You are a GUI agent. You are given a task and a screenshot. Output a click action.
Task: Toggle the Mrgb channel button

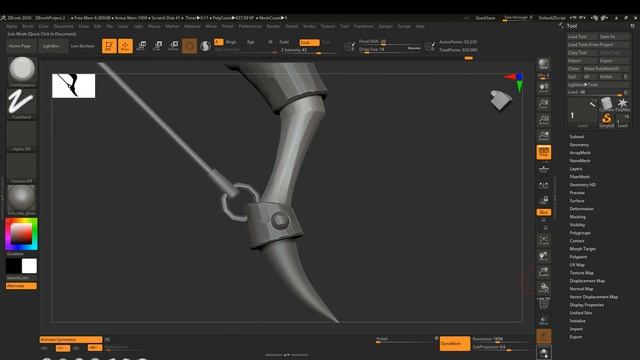[x=231, y=42]
